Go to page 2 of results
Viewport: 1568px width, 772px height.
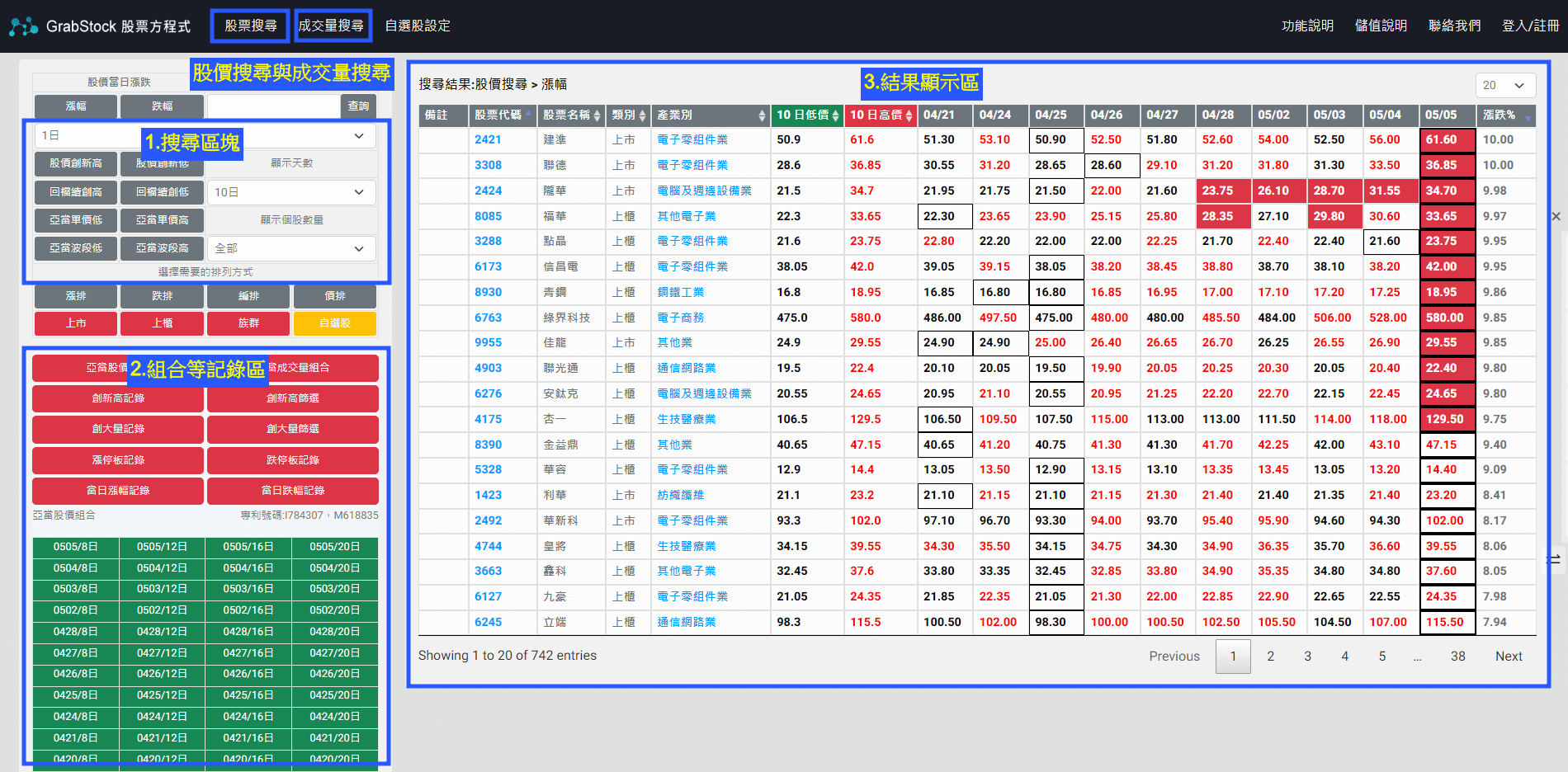pyautogui.click(x=1270, y=657)
